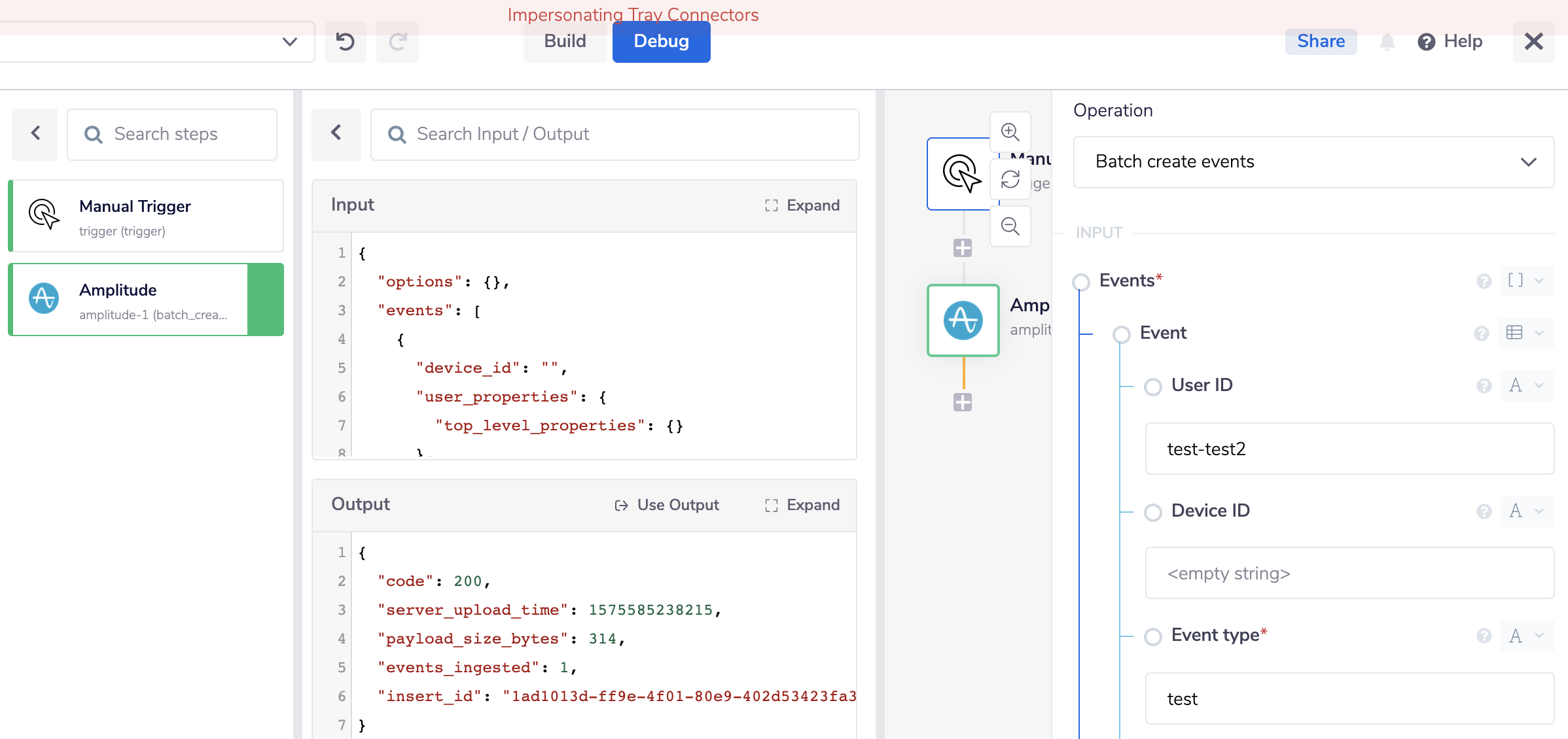Click the canvas zoom out magnifier

1010,226
